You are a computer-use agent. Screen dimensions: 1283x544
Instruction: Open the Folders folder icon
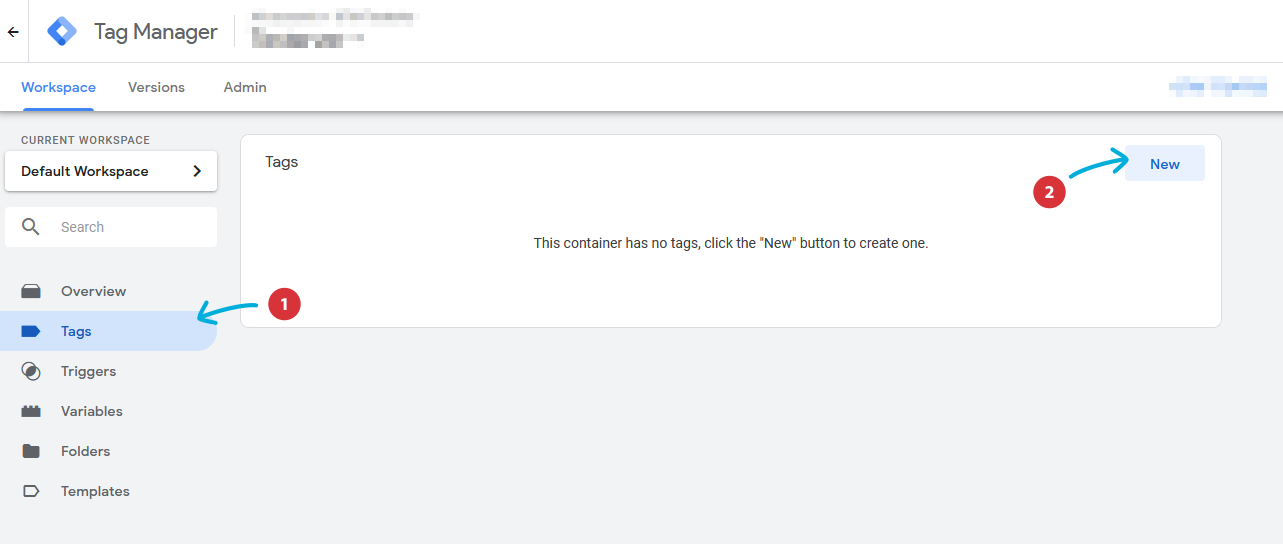(31, 451)
